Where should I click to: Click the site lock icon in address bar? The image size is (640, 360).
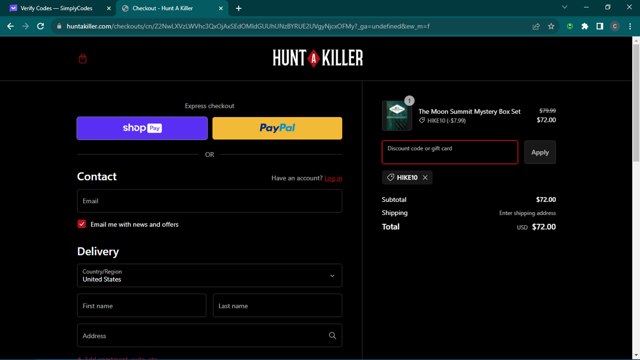tap(59, 26)
